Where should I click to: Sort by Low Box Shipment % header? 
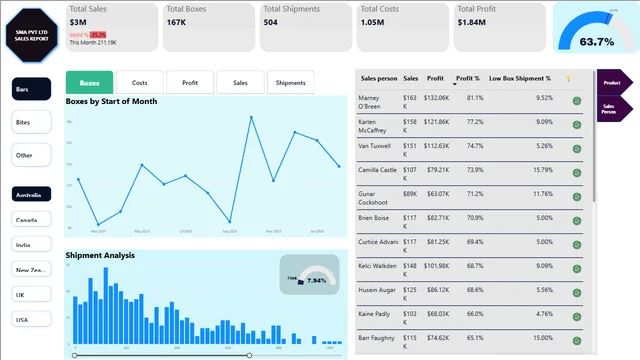point(520,78)
